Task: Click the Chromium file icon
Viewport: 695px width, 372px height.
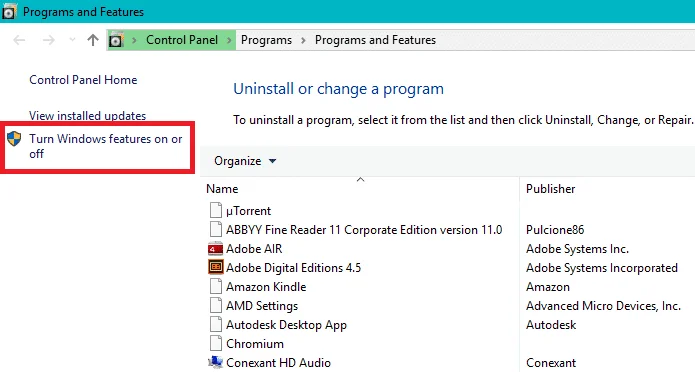Action: click(215, 344)
